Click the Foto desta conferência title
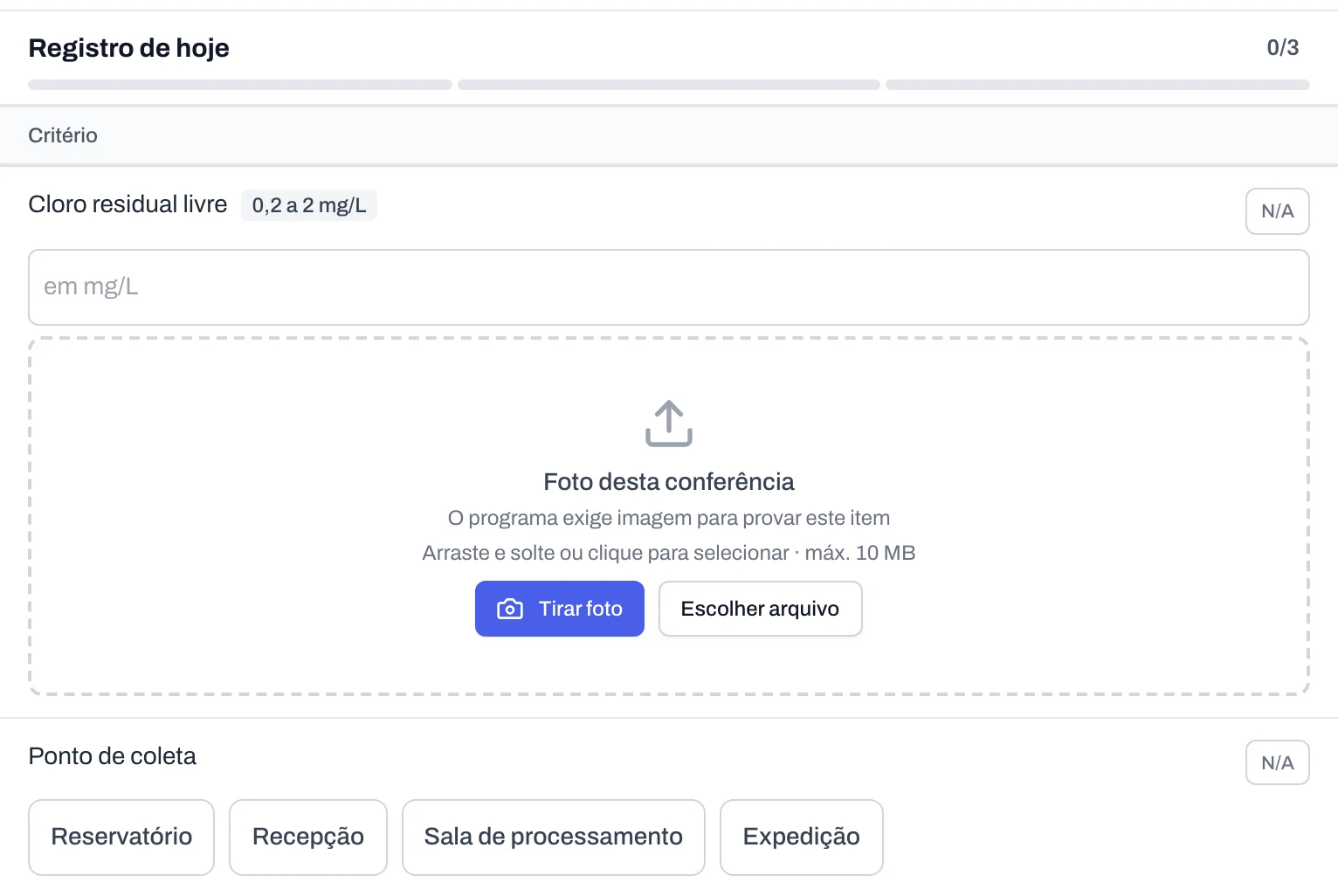This screenshot has width=1338, height=896. 669,482
